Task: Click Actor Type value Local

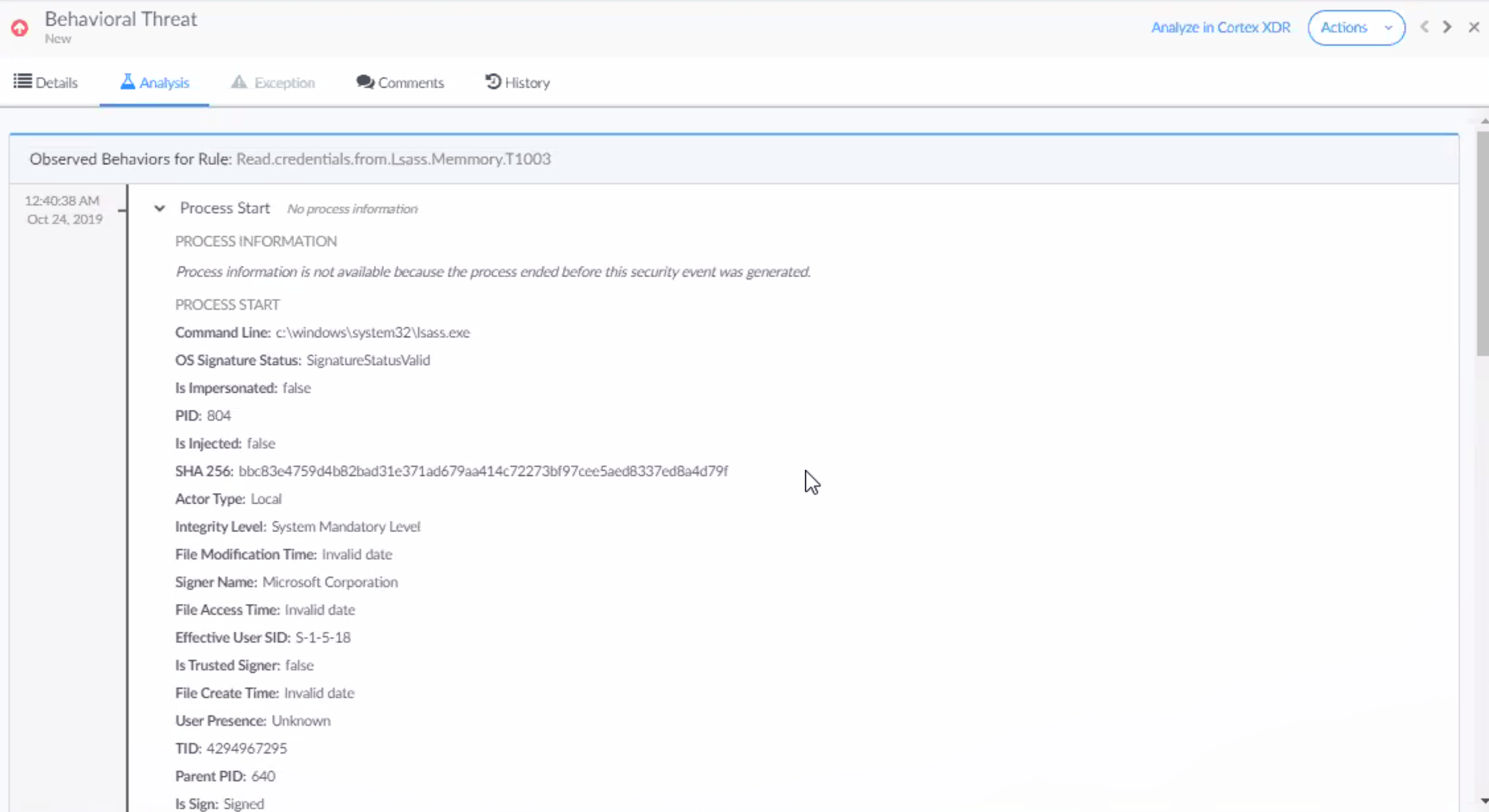Action: (x=266, y=499)
